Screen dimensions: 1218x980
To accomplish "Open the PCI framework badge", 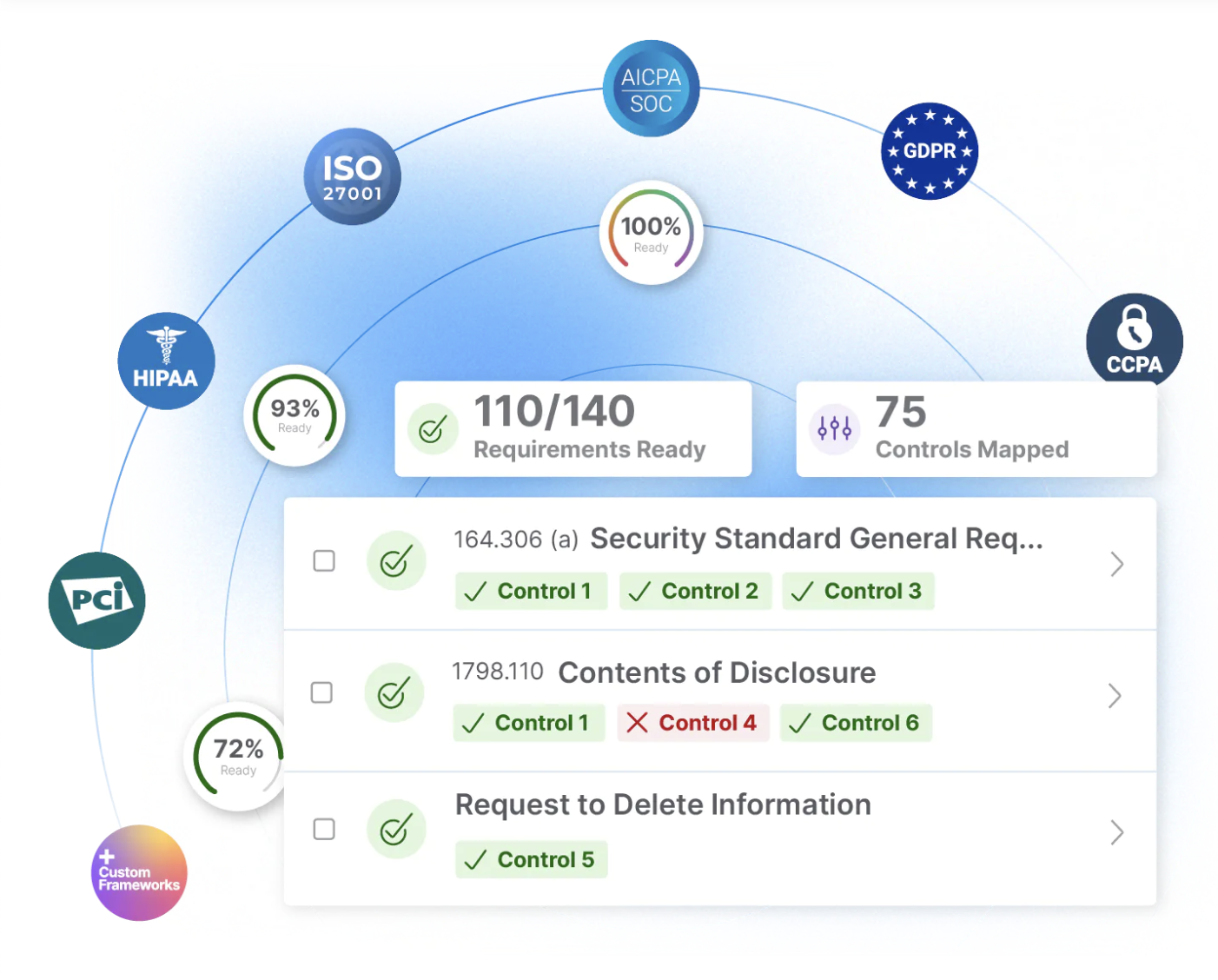I will pyautogui.click(x=96, y=600).
